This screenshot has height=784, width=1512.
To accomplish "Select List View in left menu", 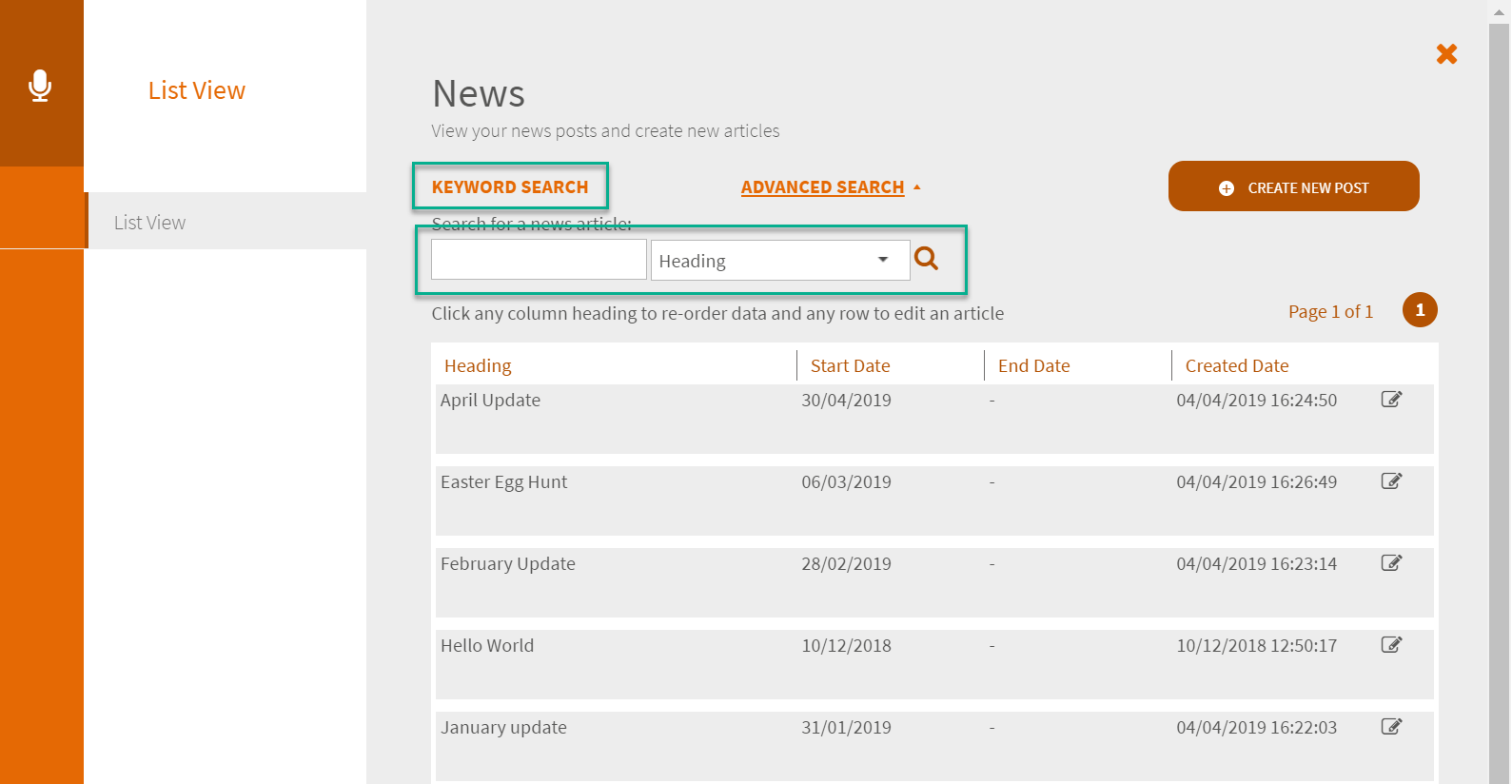I will tap(226, 222).
